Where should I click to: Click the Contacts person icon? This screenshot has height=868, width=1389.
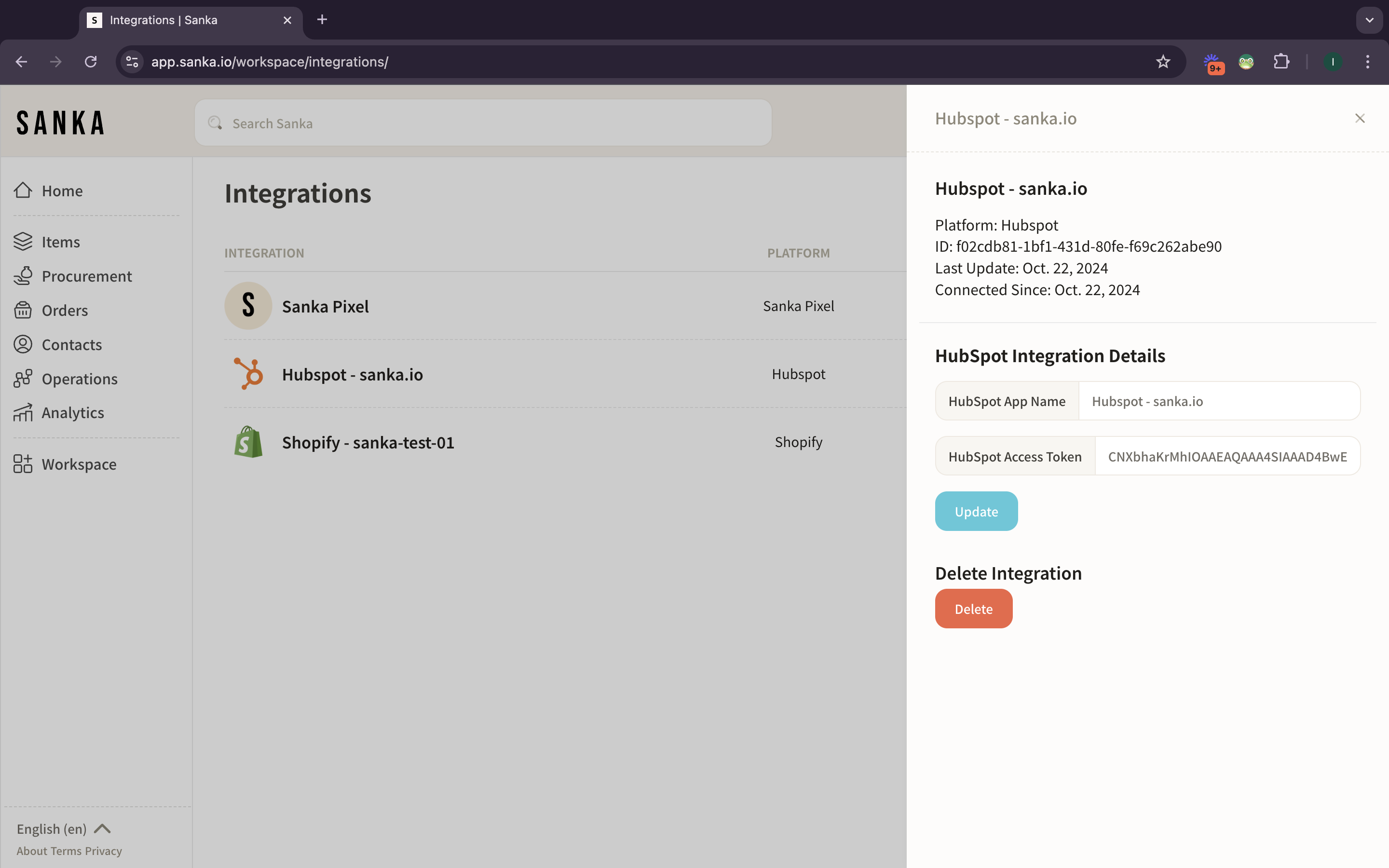tap(23, 344)
